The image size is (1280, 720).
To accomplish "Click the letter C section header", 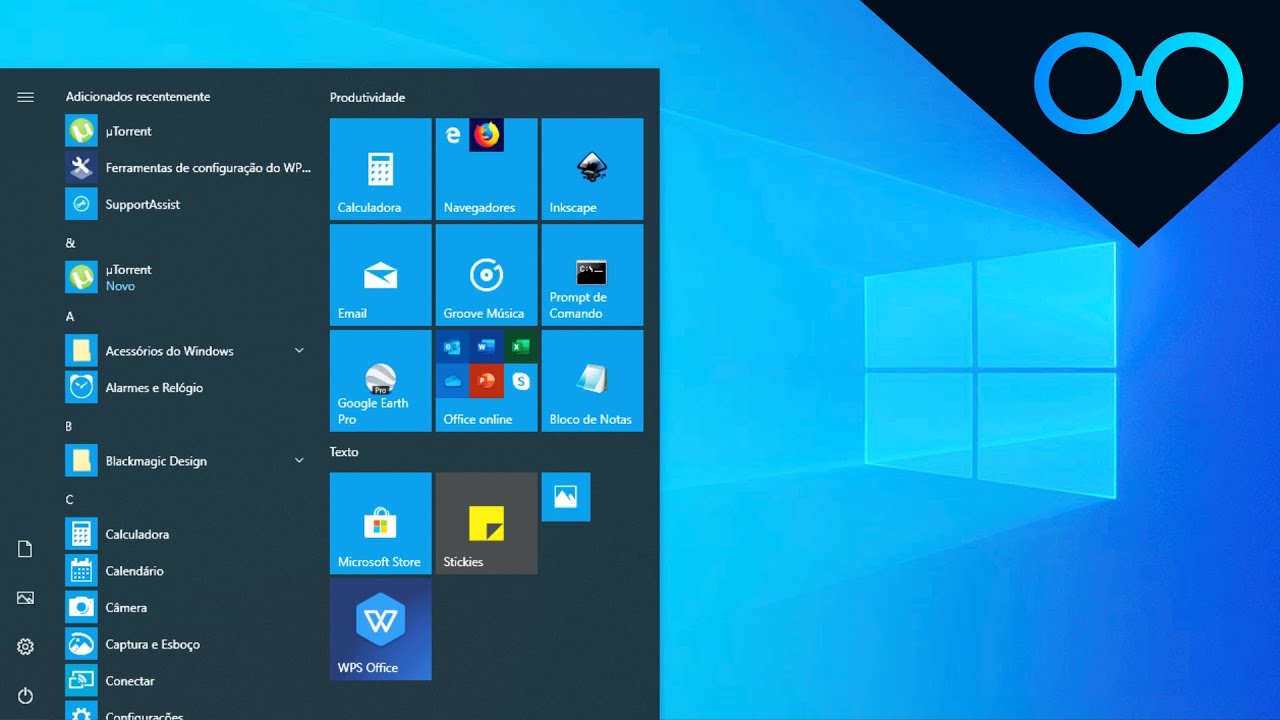I will (70, 499).
